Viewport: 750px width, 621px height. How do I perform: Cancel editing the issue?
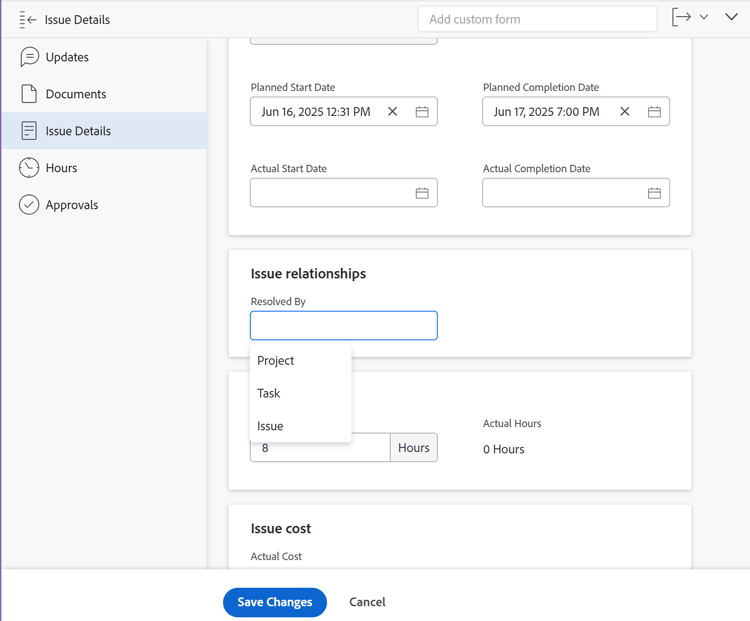[x=367, y=602]
